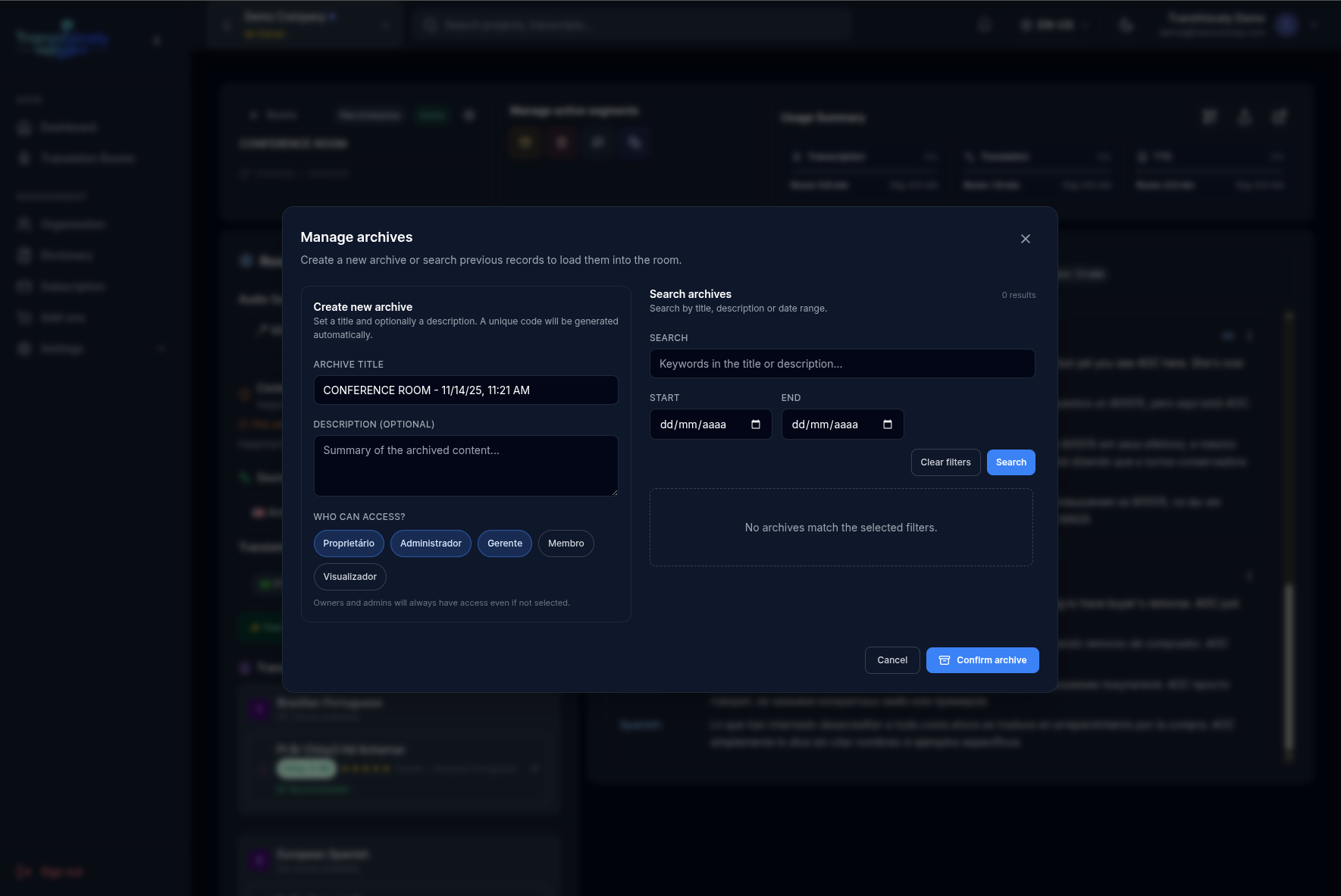Click the Start date field
This screenshot has height=896, width=1341.
click(x=711, y=425)
